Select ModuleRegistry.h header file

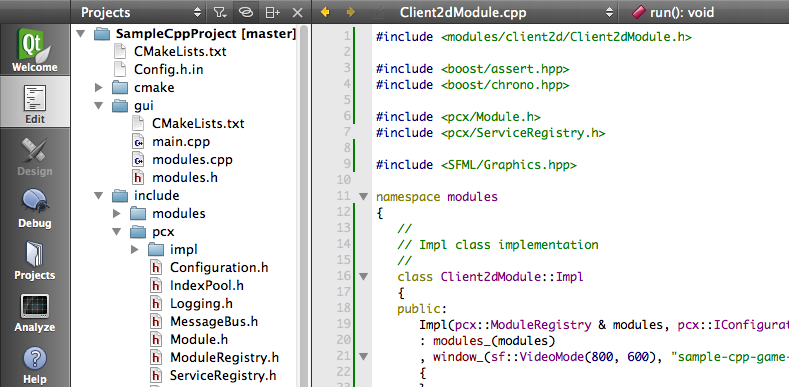point(224,357)
